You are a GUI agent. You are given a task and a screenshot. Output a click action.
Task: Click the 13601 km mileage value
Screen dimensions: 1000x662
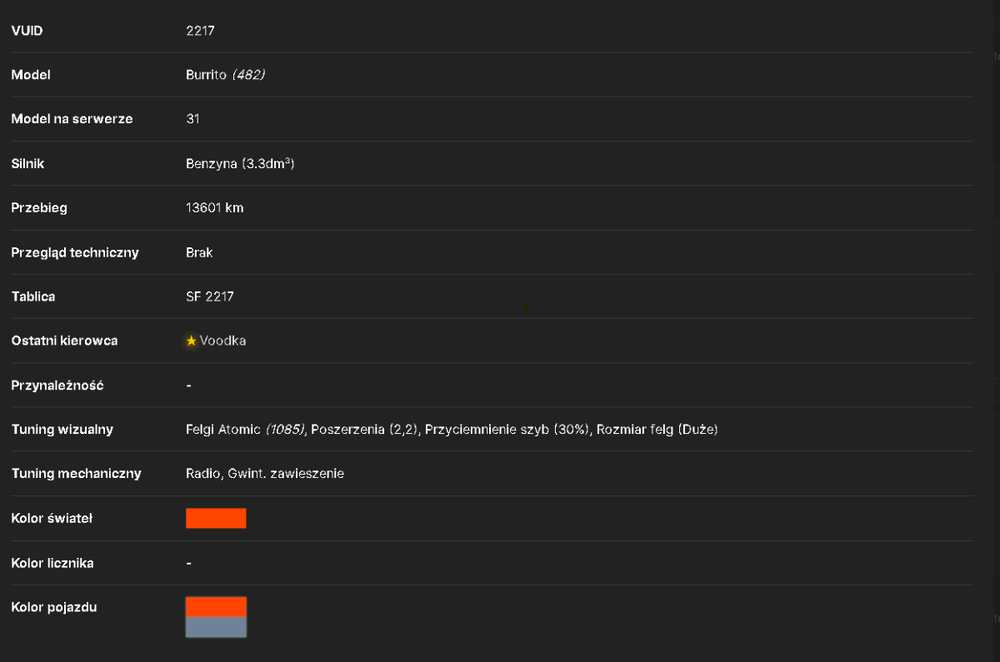[x=214, y=208]
